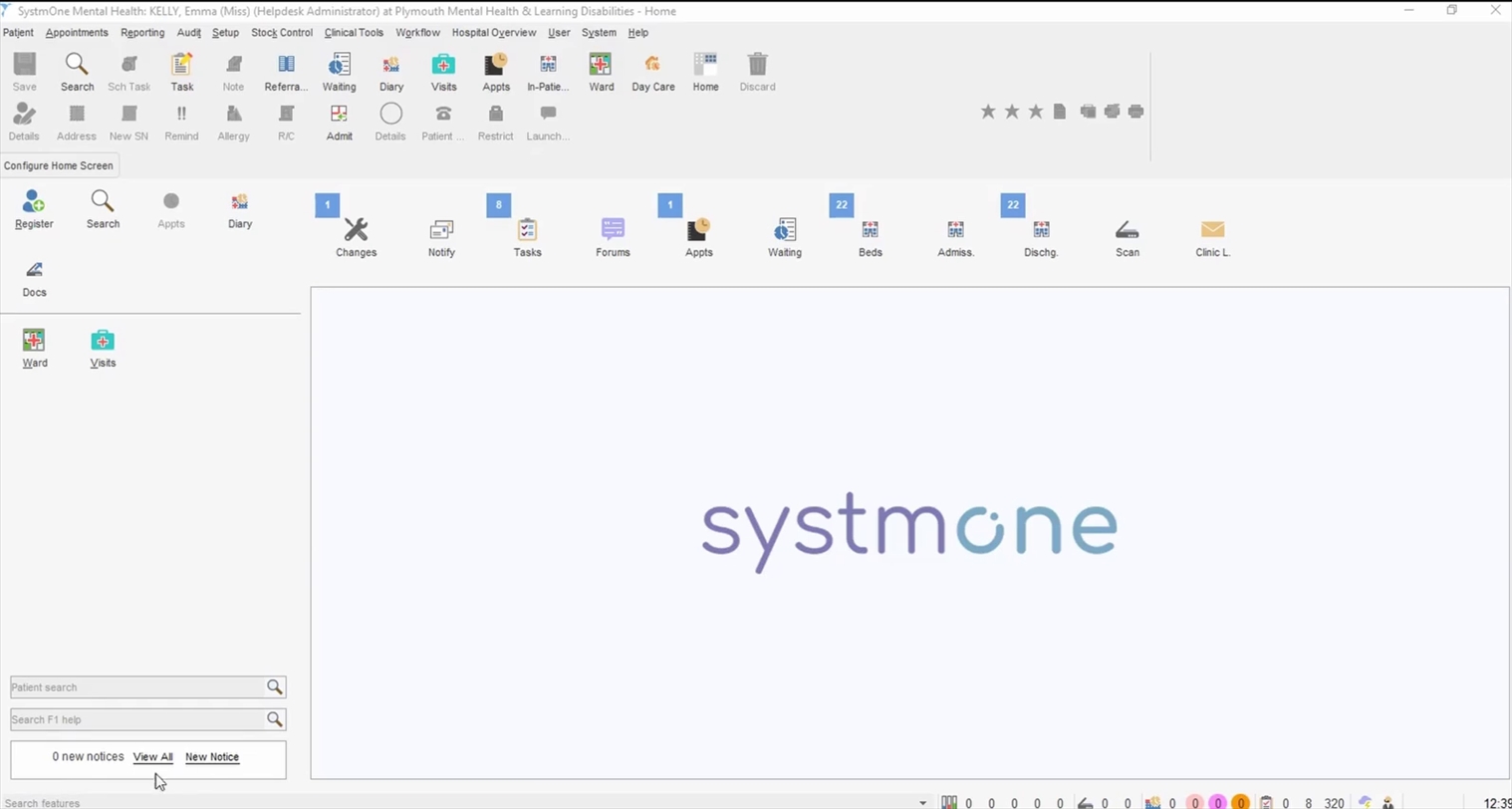
Task: Open Waiting in the top toolbar
Action: [339, 72]
